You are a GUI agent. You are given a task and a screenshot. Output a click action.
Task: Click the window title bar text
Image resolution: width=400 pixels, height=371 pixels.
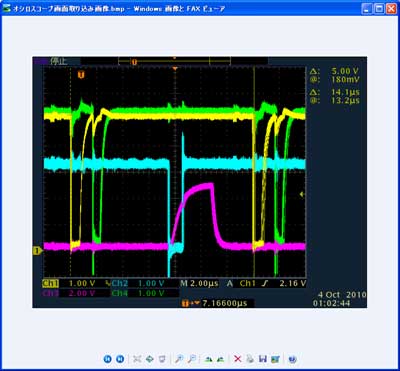point(119,9)
